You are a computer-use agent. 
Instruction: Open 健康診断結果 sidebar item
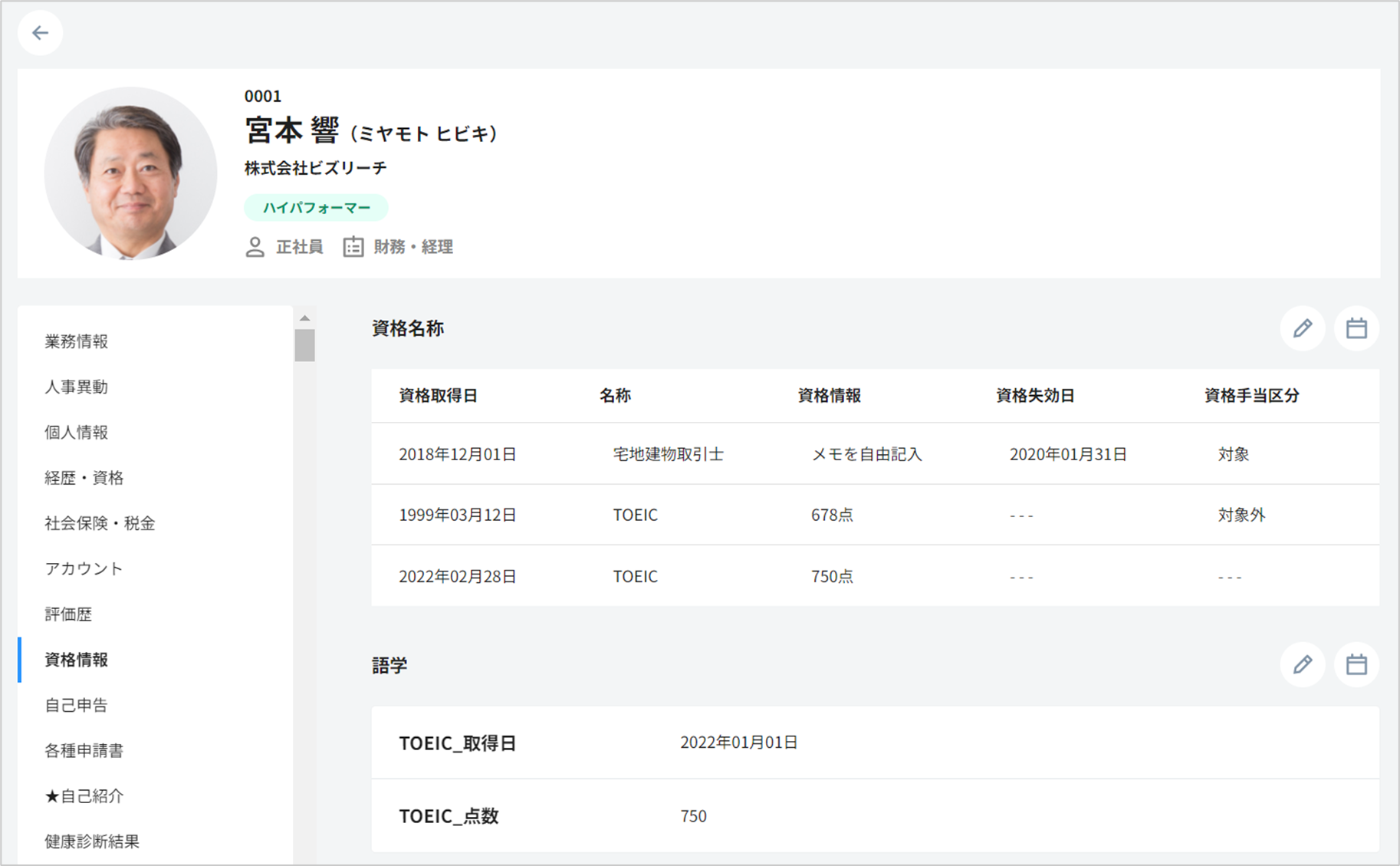tap(92, 841)
